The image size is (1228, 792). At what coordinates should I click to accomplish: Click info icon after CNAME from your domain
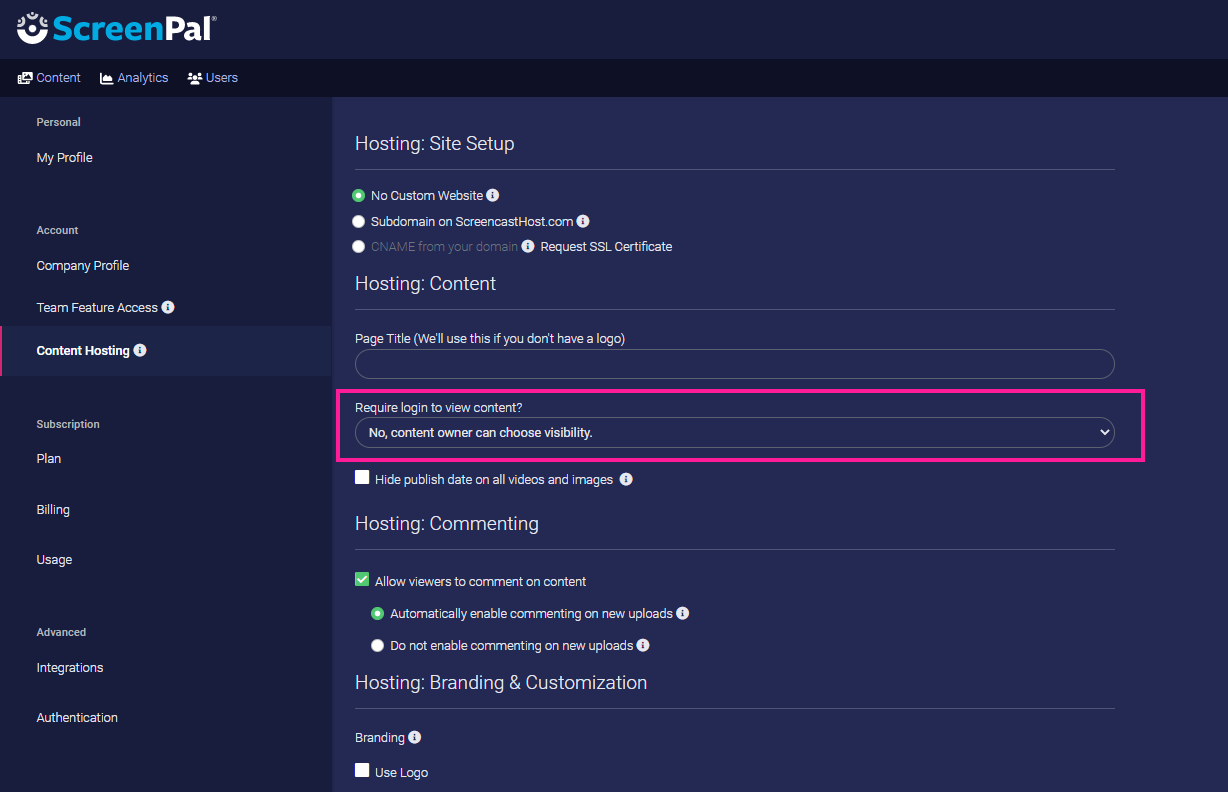528,246
